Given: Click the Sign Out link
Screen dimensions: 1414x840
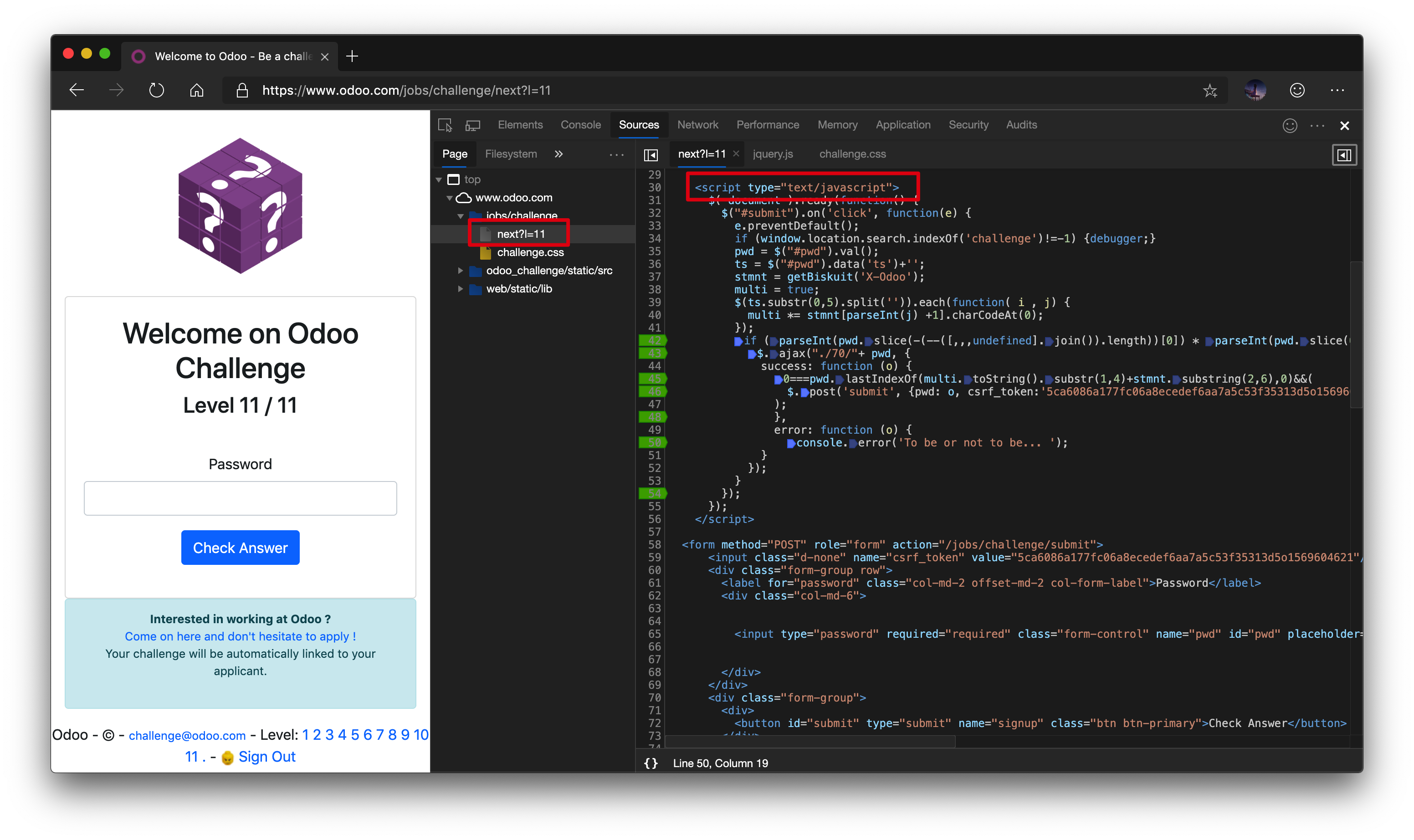Looking at the screenshot, I should [x=266, y=757].
